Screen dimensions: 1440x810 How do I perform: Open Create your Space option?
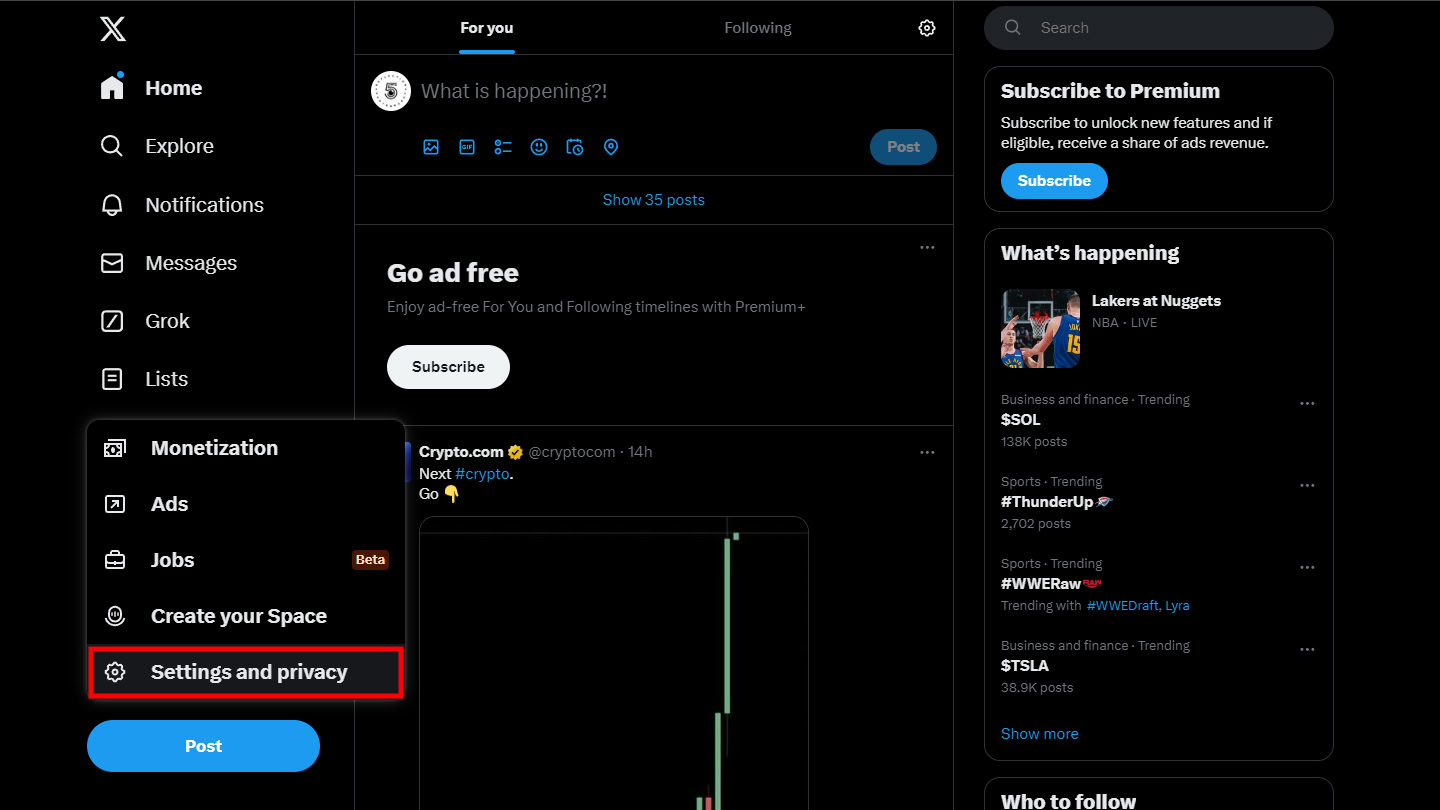click(x=238, y=616)
